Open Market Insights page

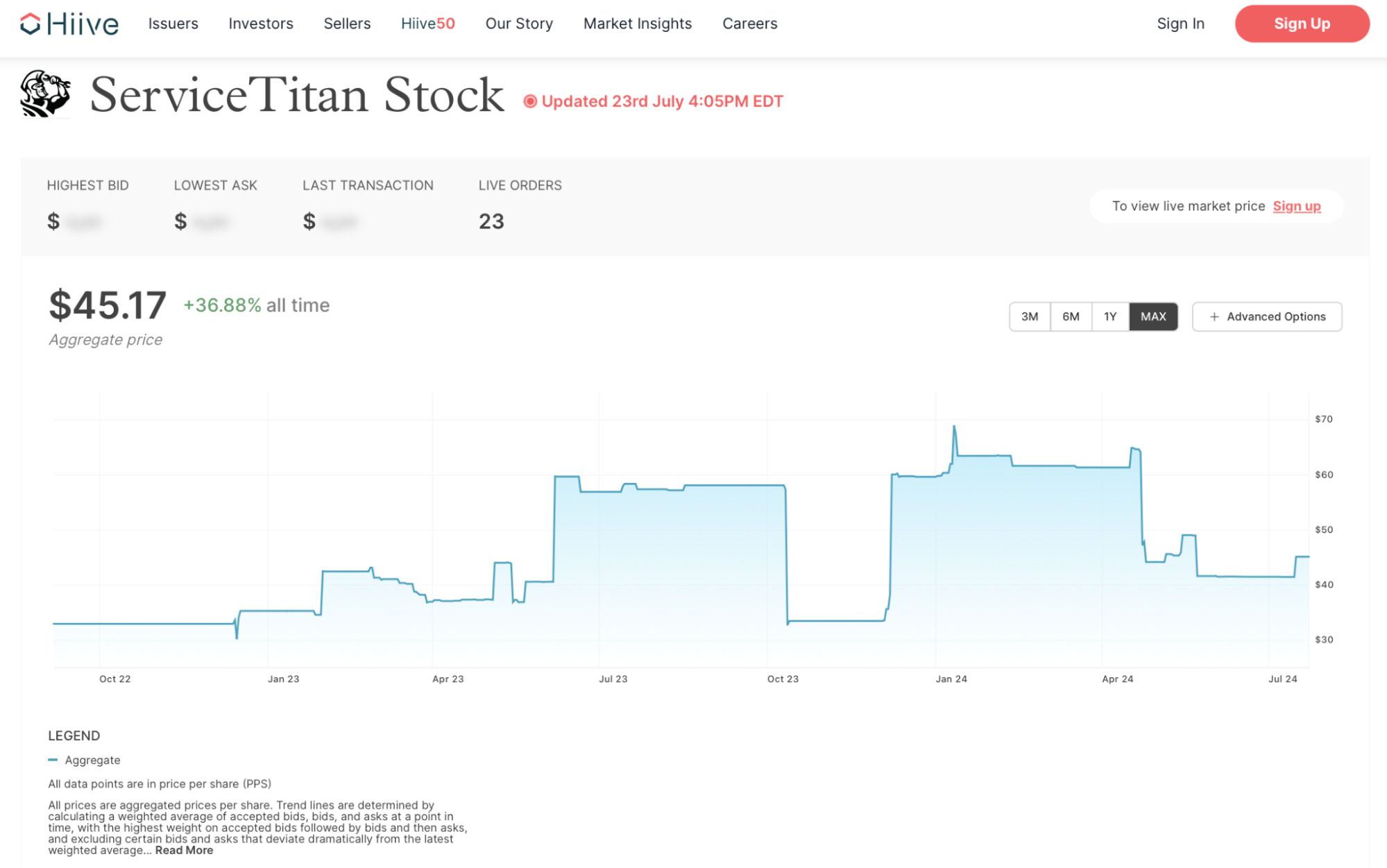[x=638, y=24]
